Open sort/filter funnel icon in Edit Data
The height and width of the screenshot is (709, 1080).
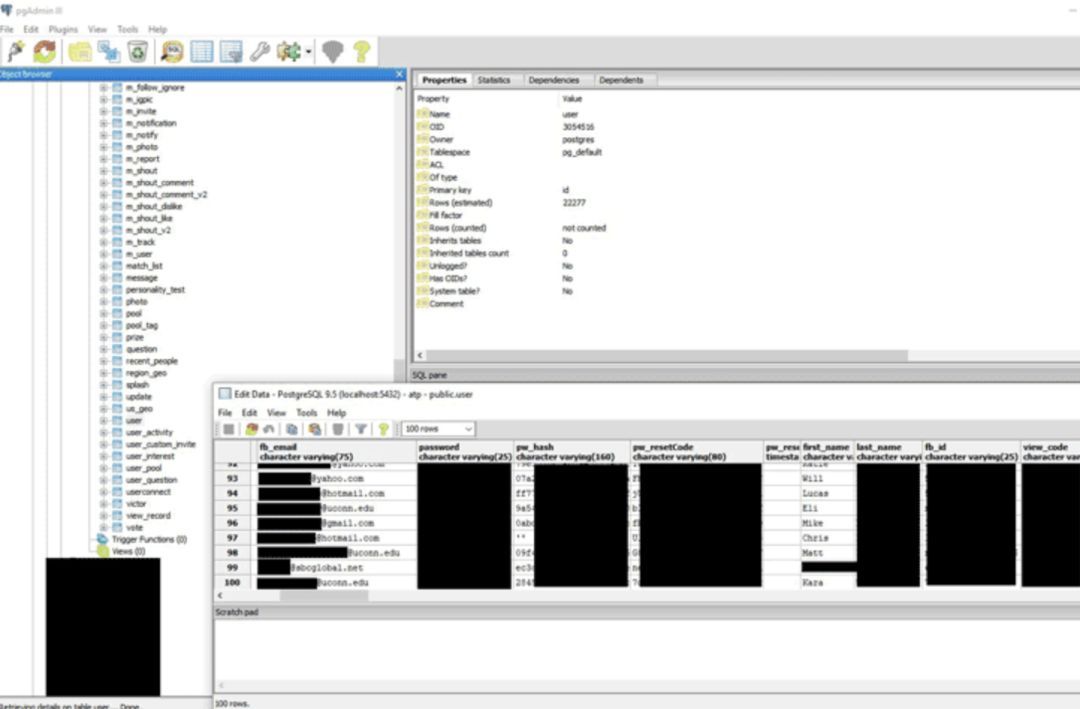pos(361,429)
